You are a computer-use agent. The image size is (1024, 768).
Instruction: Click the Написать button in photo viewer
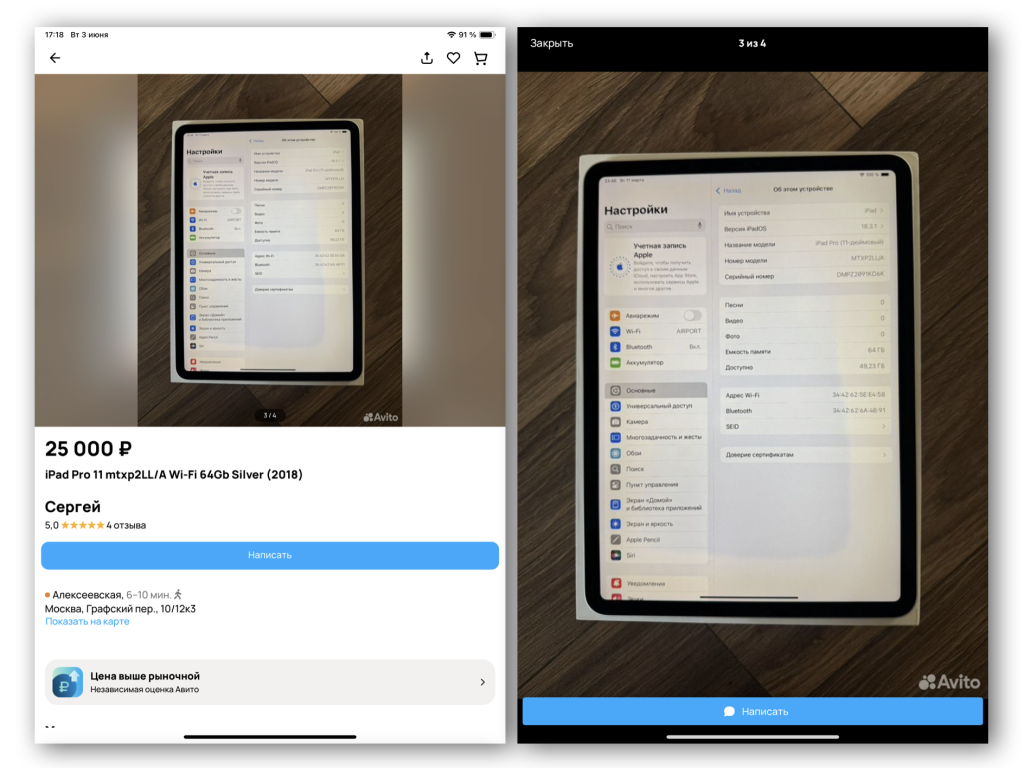[x=752, y=711]
